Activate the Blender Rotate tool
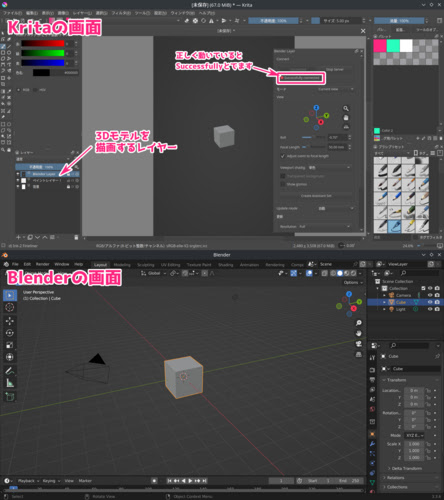 [10, 333]
